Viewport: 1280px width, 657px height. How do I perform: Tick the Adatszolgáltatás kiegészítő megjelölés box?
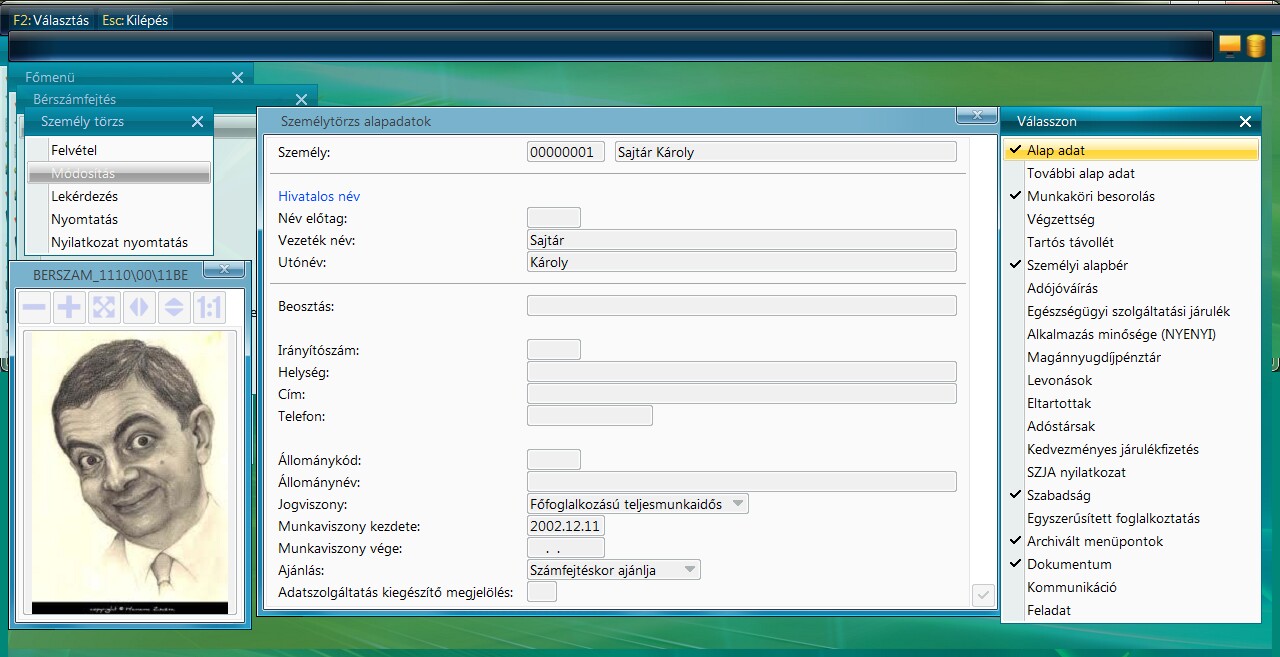[542, 592]
